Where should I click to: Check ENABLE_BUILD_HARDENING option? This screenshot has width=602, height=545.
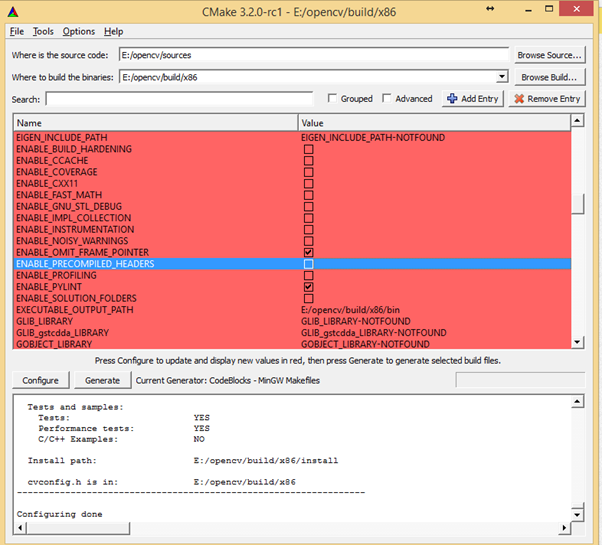click(308, 149)
